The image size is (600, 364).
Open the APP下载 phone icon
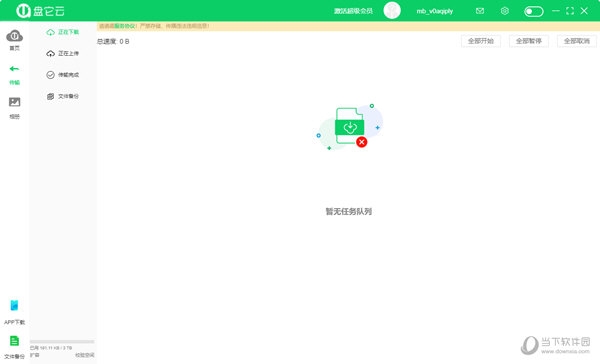pyautogui.click(x=15, y=305)
